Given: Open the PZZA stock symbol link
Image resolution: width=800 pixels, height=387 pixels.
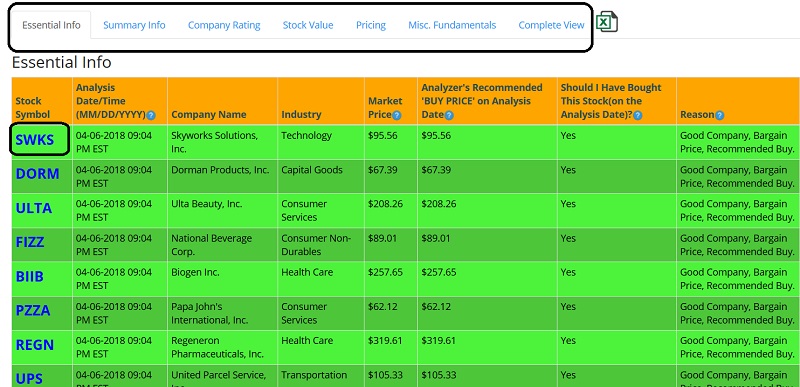Looking at the screenshot, I should (x=33, y=310).
